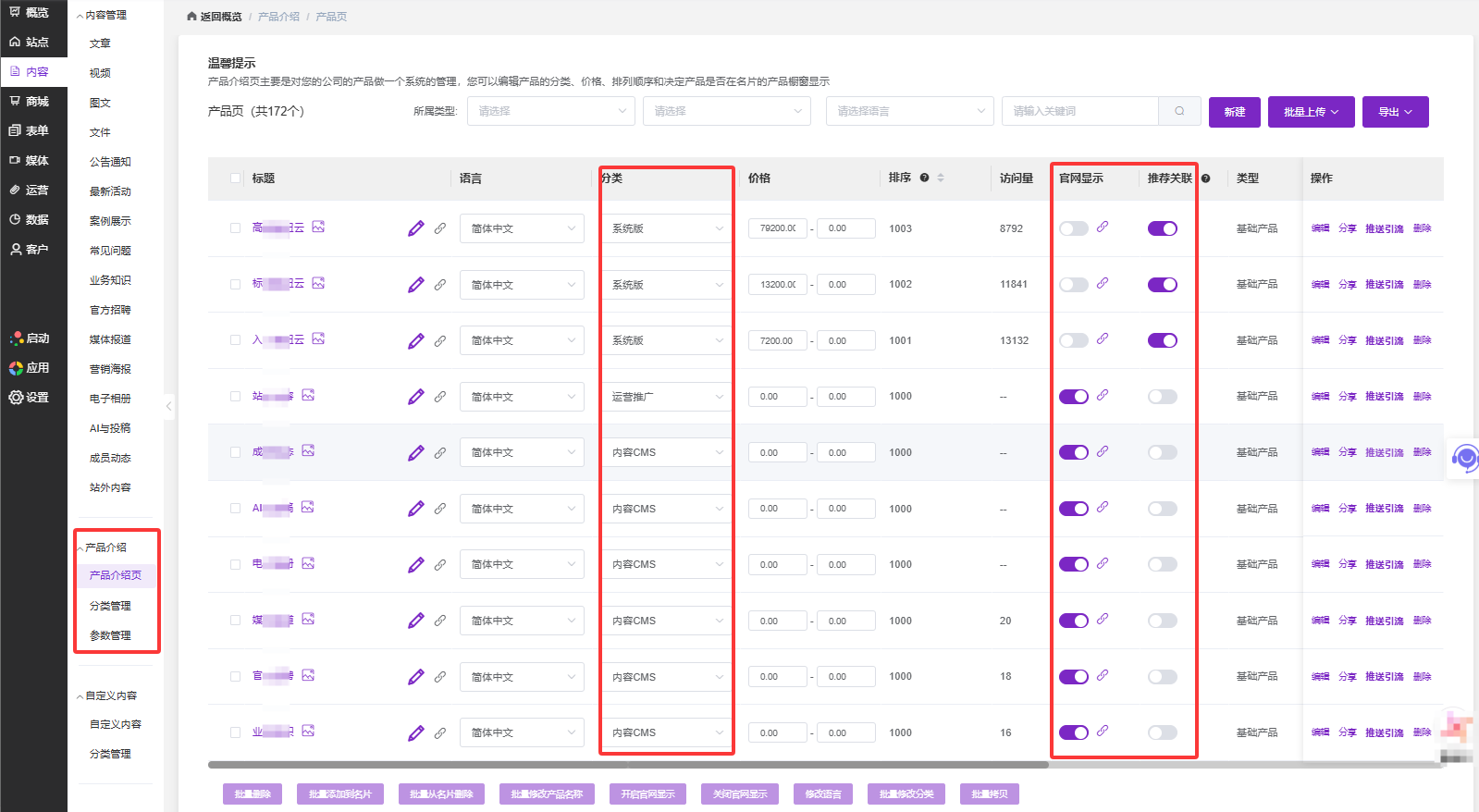Go to the 商城 section in sidebar
This screenshot has height=812, width=1479.
pos(33,101)
